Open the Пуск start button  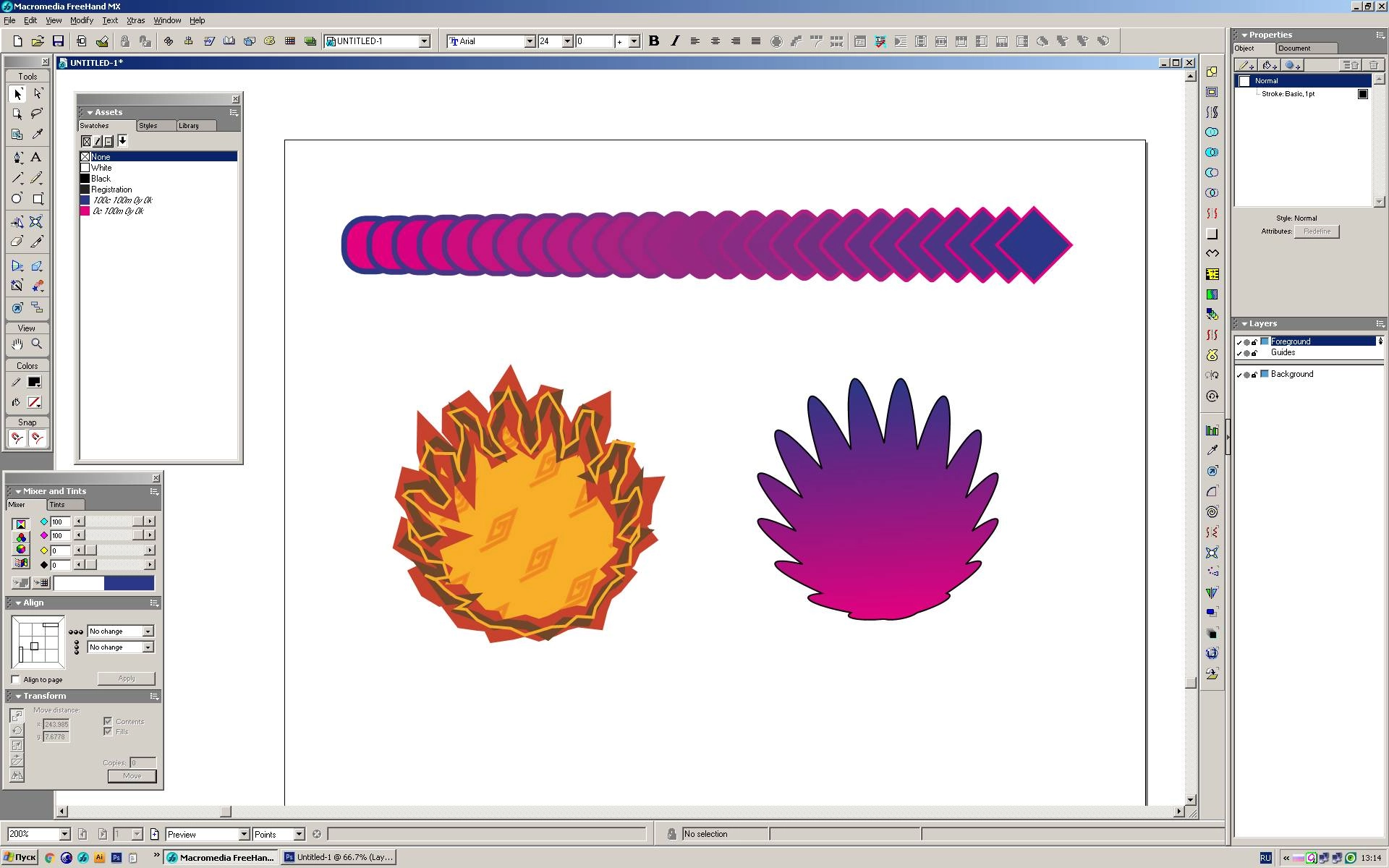click(x=20, y=857)
